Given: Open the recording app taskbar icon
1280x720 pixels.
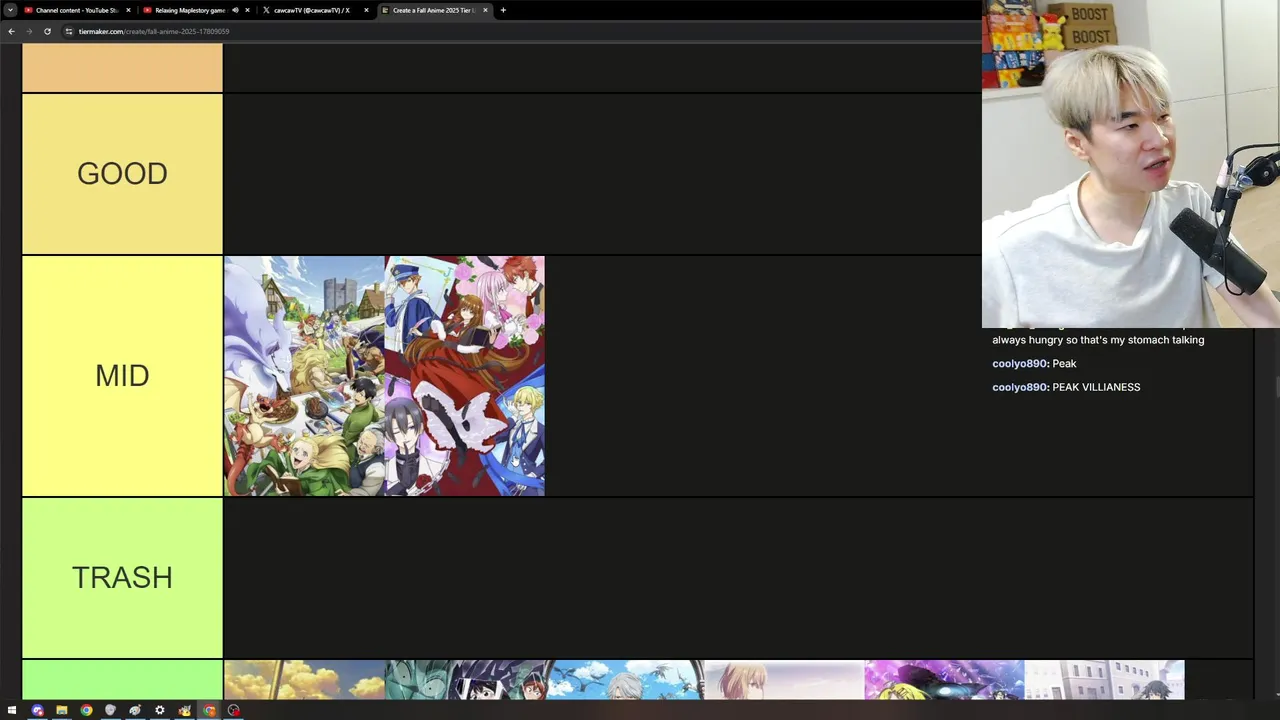Looking at the screenshot, I should [233, 711].
